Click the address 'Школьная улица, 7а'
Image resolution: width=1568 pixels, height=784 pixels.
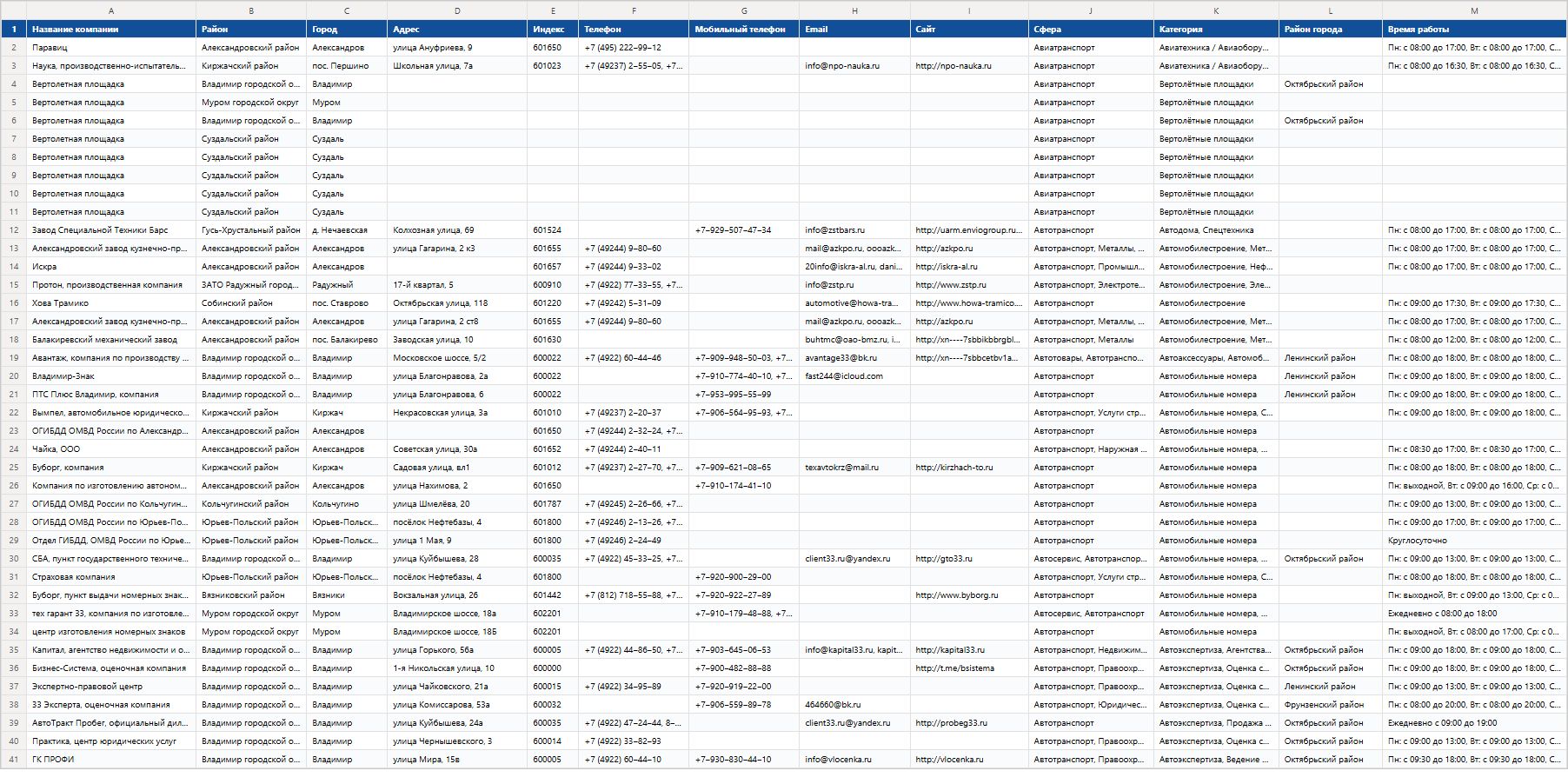coord(457,66)
